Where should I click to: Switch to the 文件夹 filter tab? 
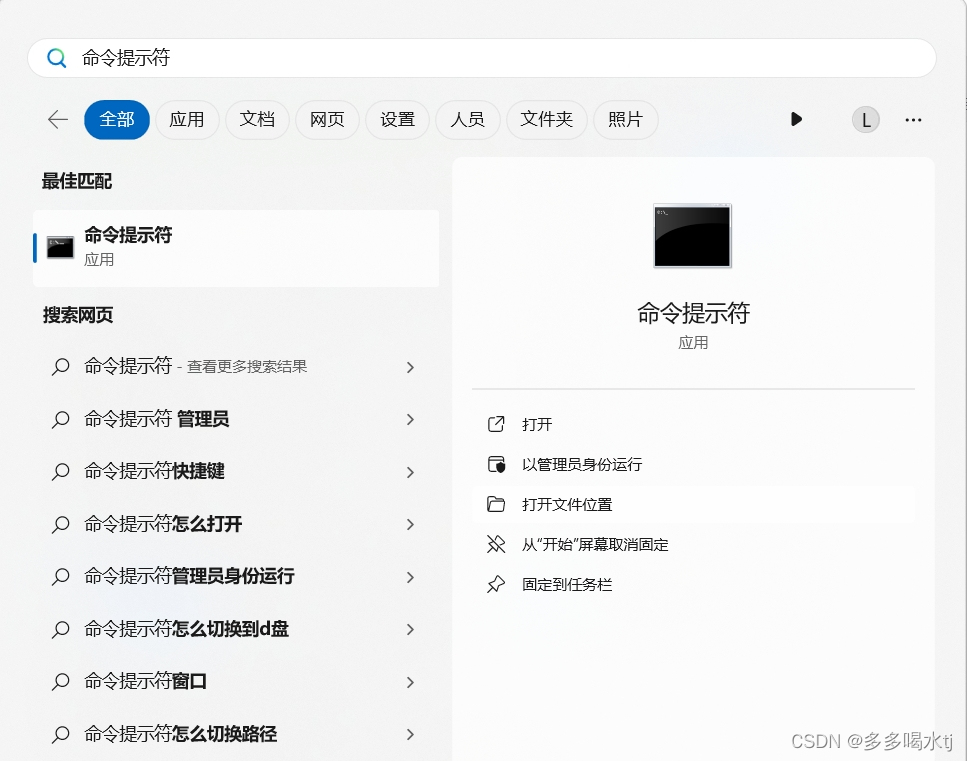pos(546,120)
